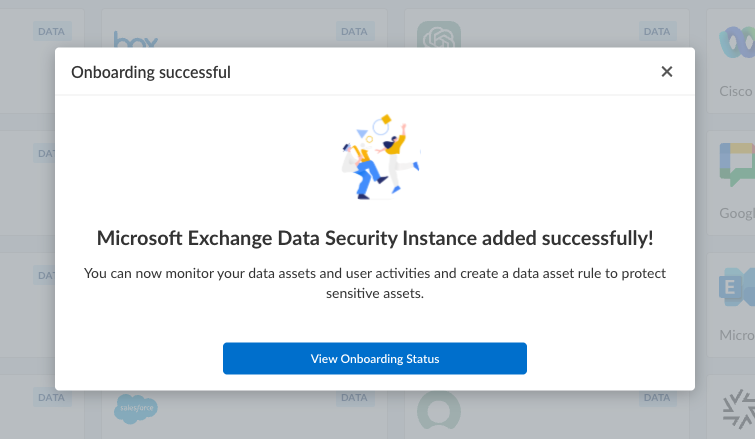This screenshot has height=439, width=755.
Task: Open the Cisco Webex app icon
Action: click(736, 44)
